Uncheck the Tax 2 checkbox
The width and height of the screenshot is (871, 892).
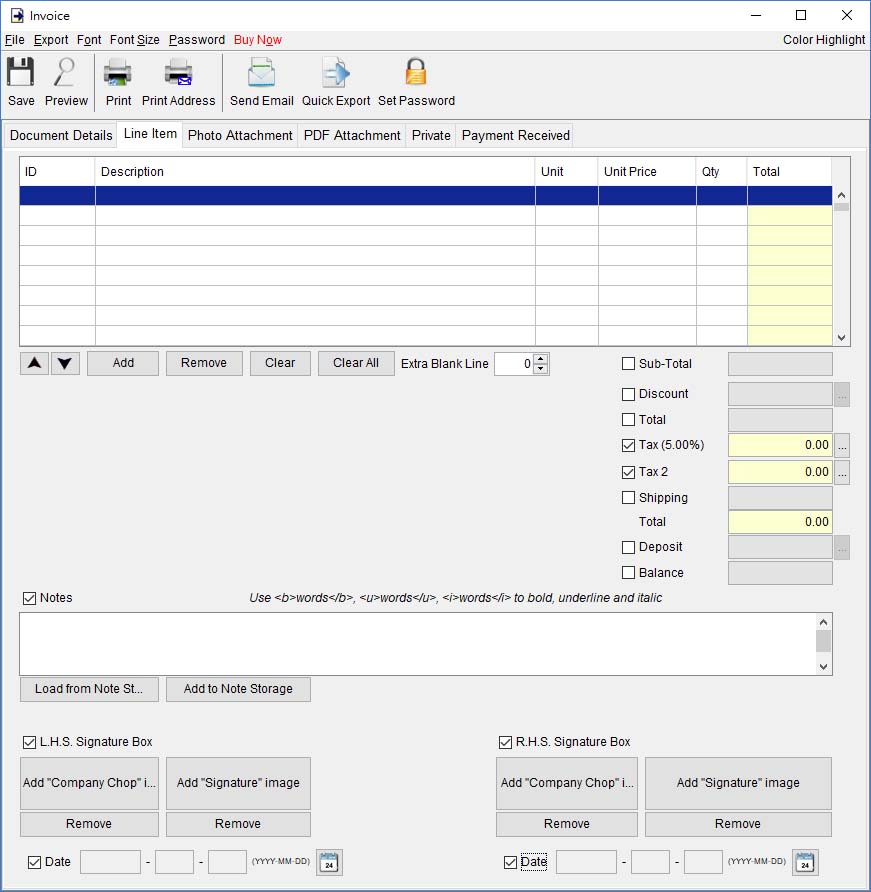coord(628,472)
